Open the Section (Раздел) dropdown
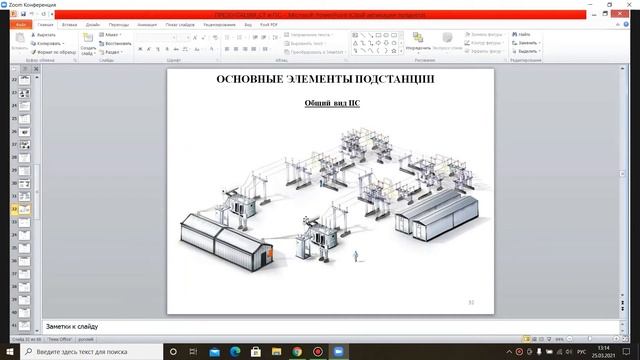 coord(111,52)
